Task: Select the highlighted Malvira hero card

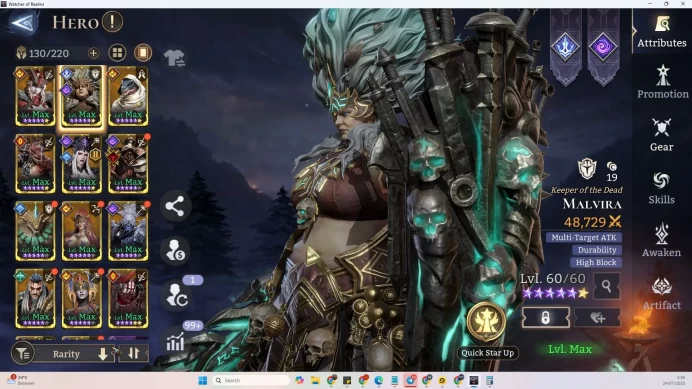Action: 82,96
